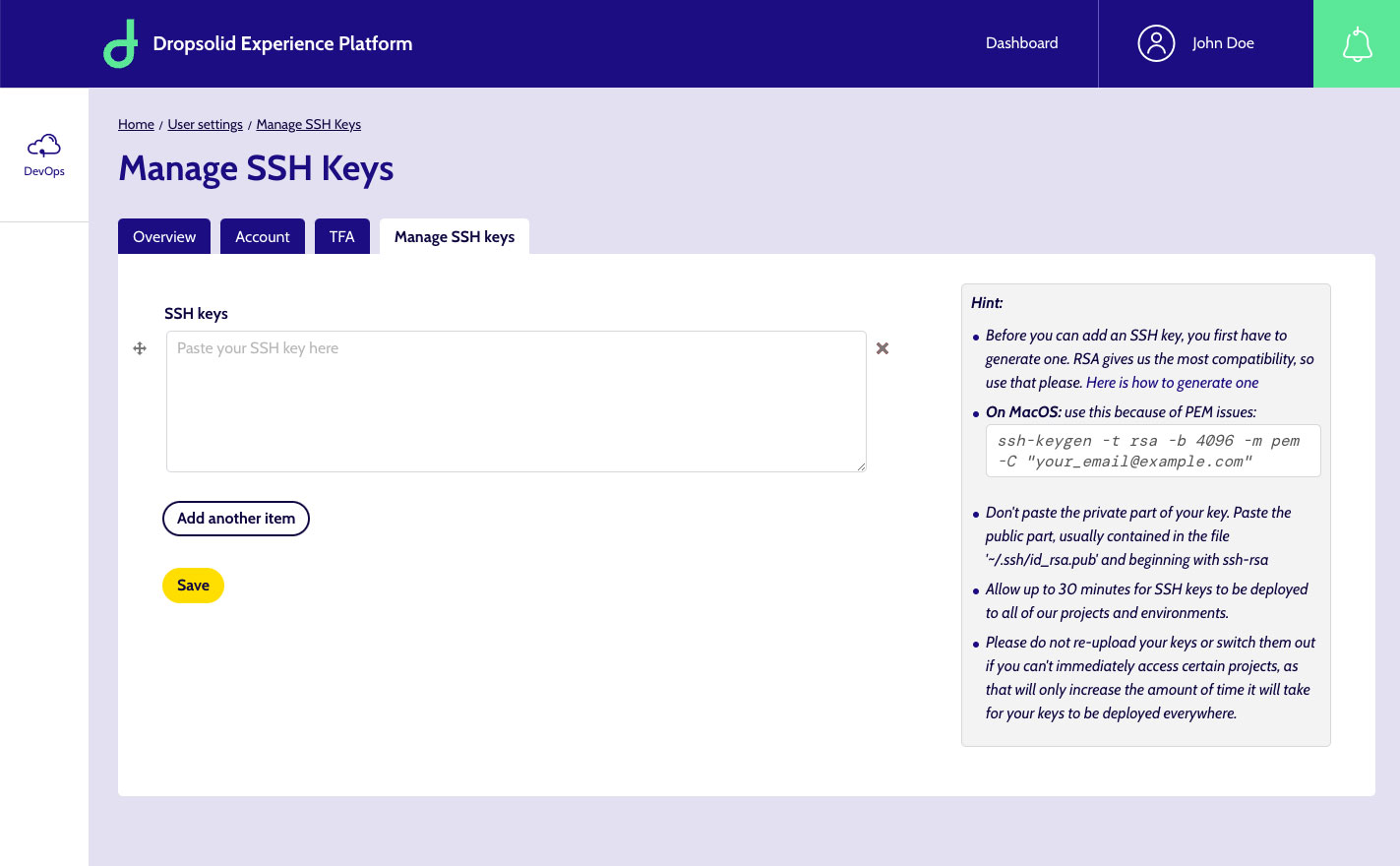Click the ssh-keygen command code box

[1153, 451]
